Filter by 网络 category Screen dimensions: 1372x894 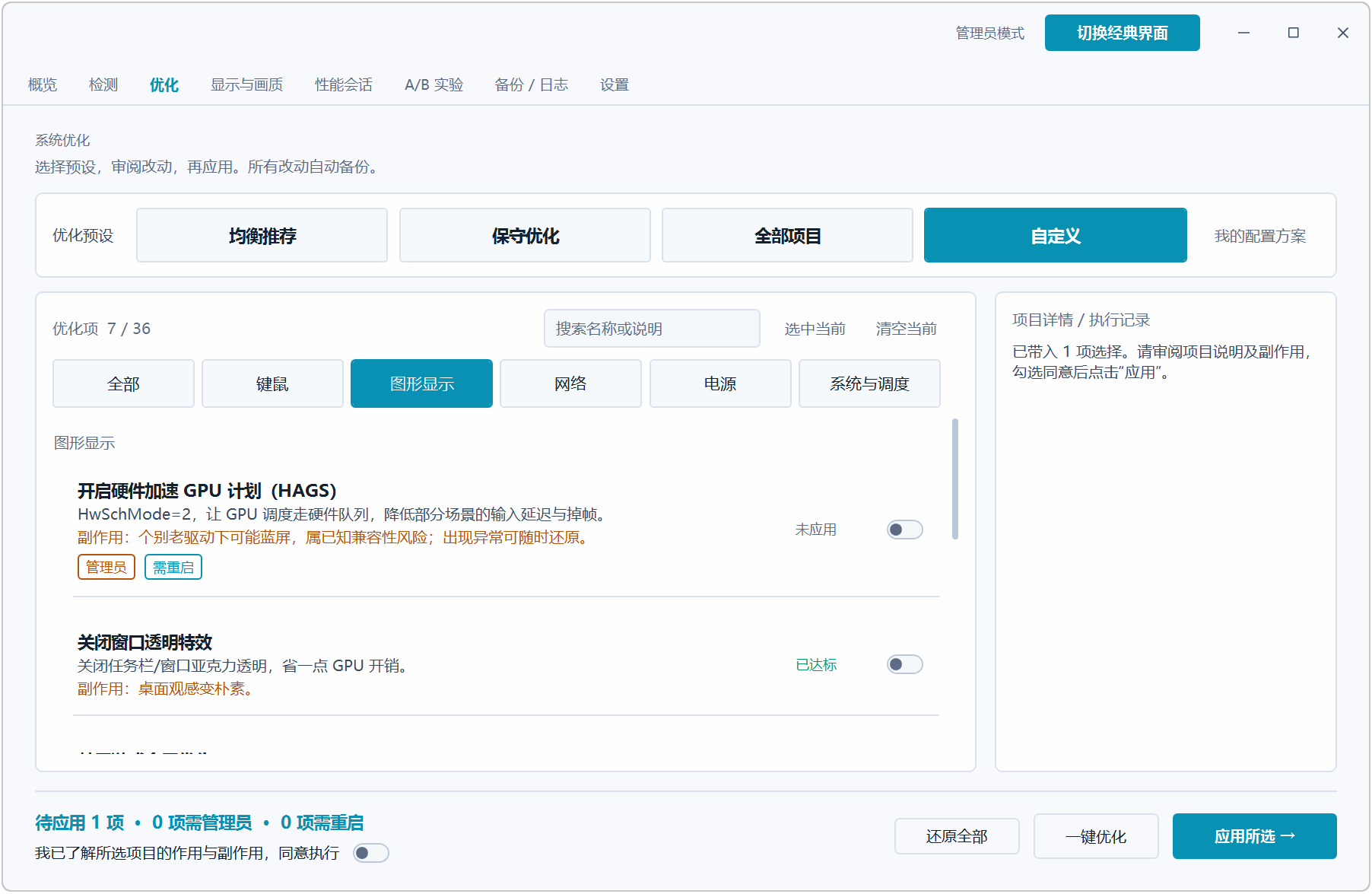(570, 383)
